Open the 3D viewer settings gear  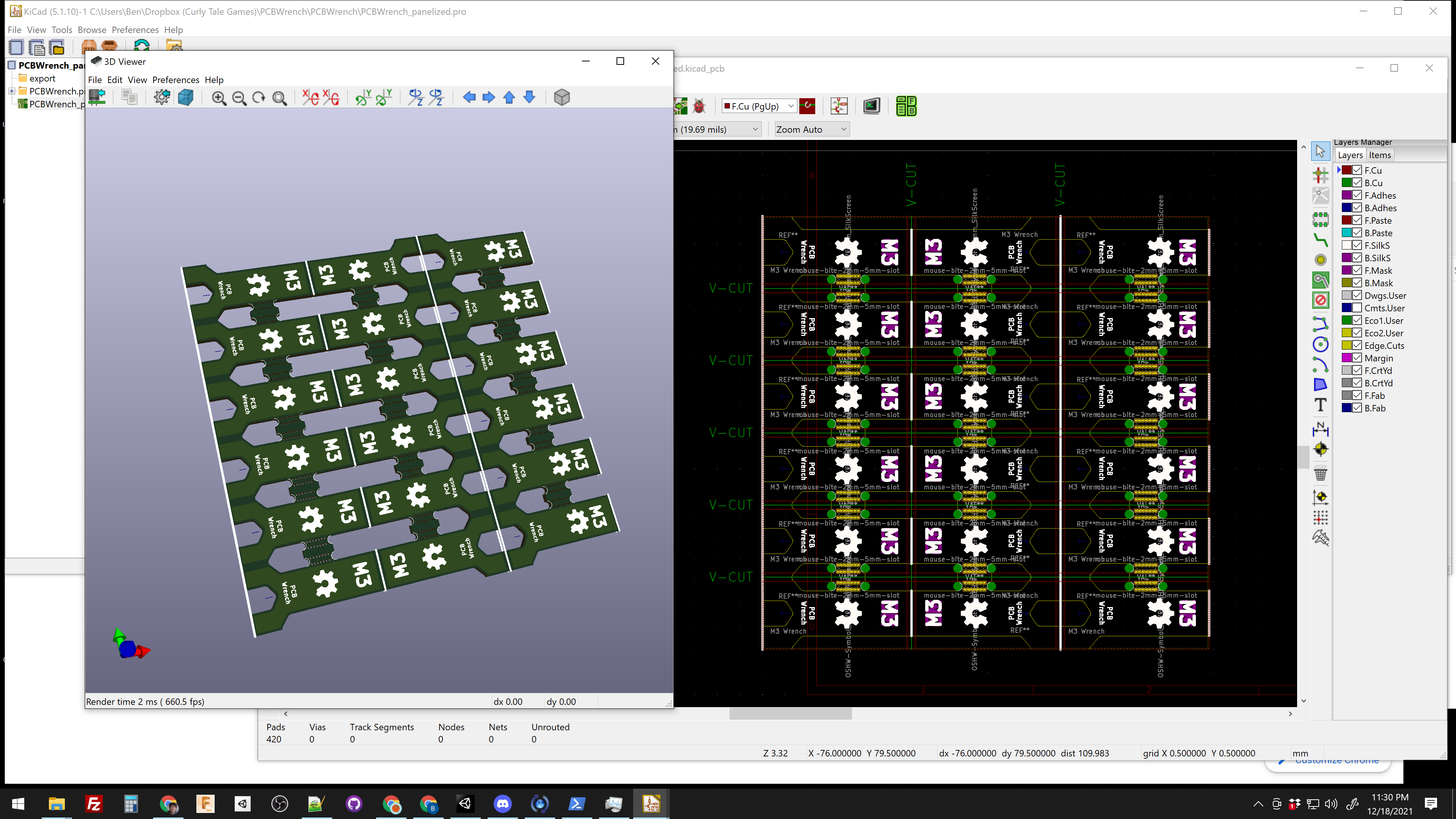[x=162, y=98]
